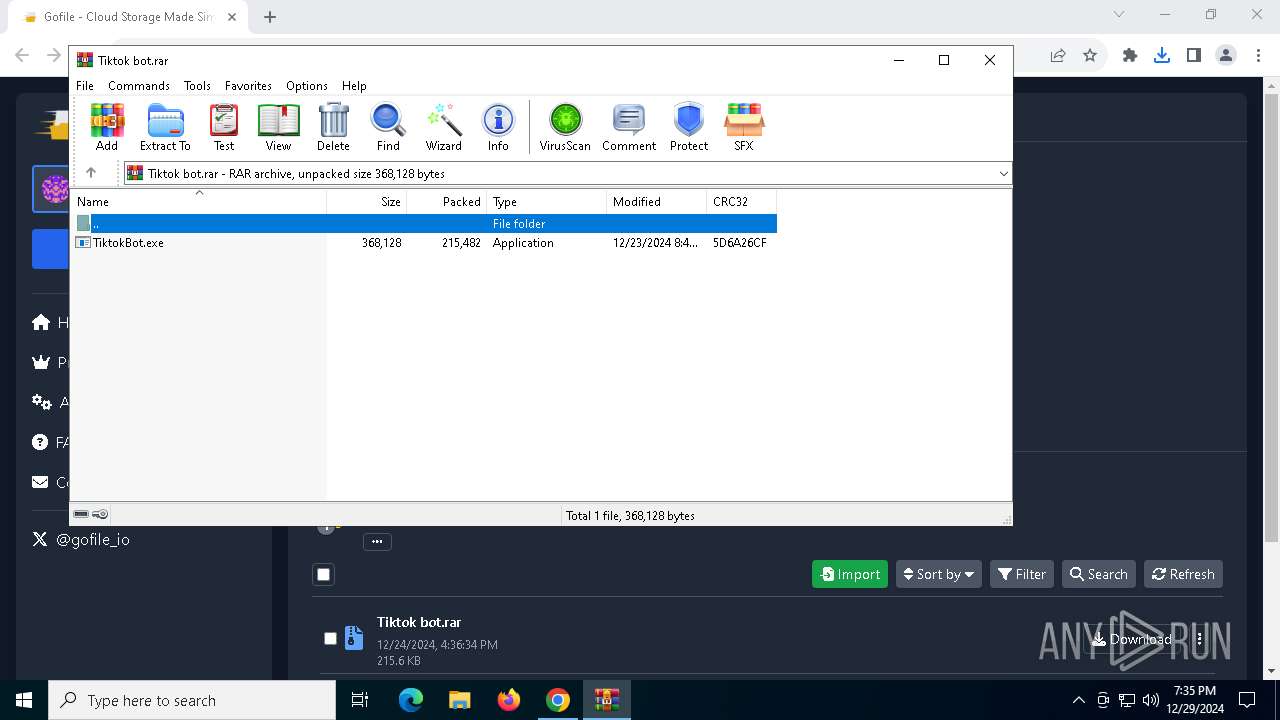The width and height of the screenshot is (1280, 720).
Task: Click the Filter button in Gofile
Action: click(1022, 574)
